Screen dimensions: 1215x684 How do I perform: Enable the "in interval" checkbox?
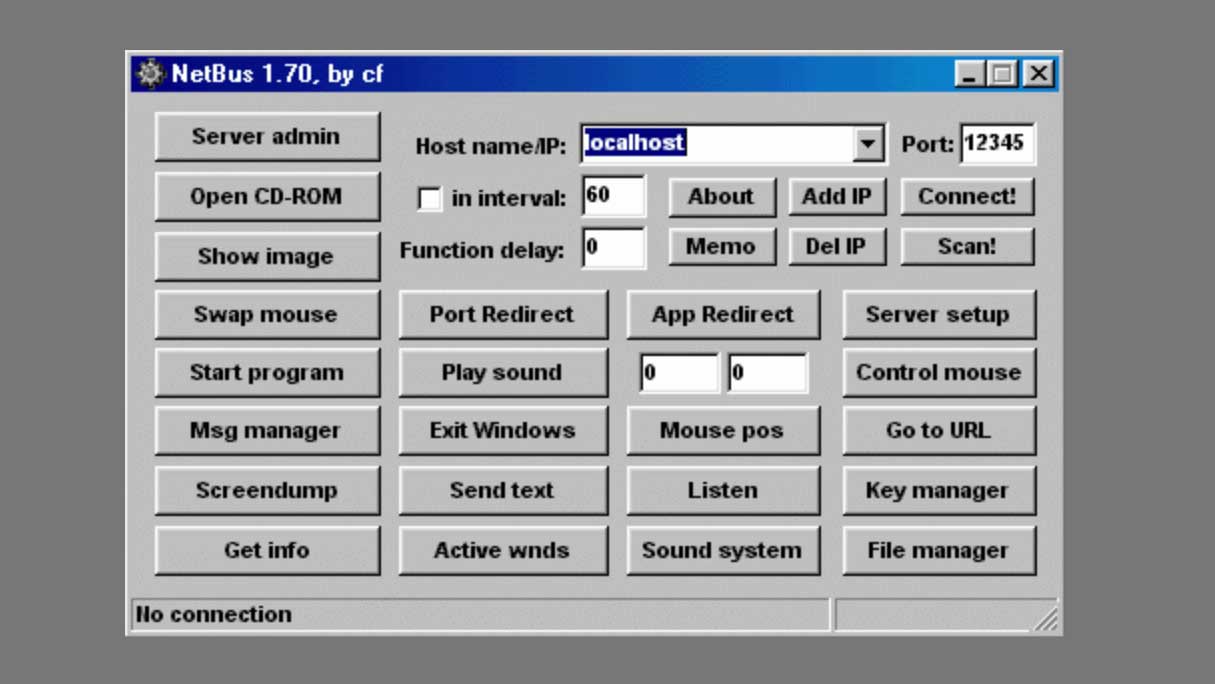click(429, 198)
